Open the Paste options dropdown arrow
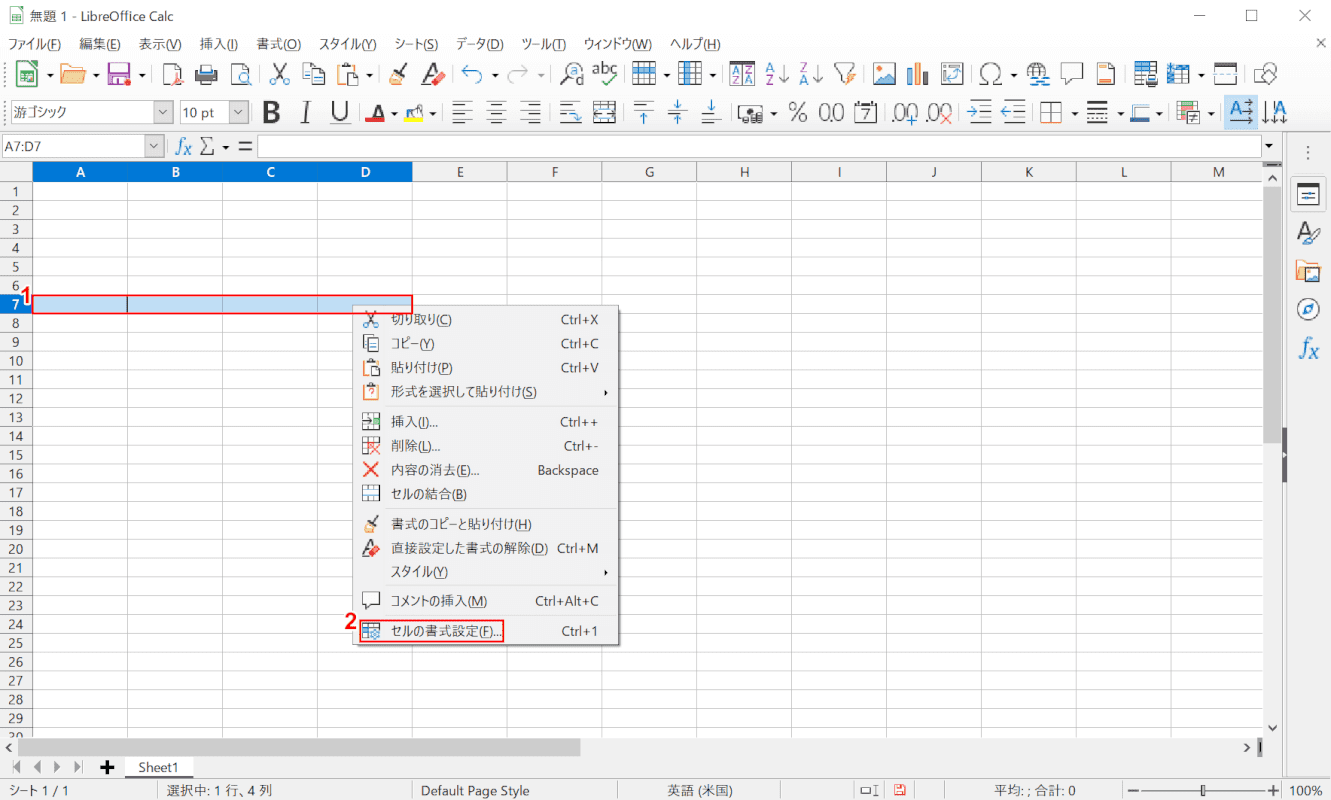 [370, 74]
